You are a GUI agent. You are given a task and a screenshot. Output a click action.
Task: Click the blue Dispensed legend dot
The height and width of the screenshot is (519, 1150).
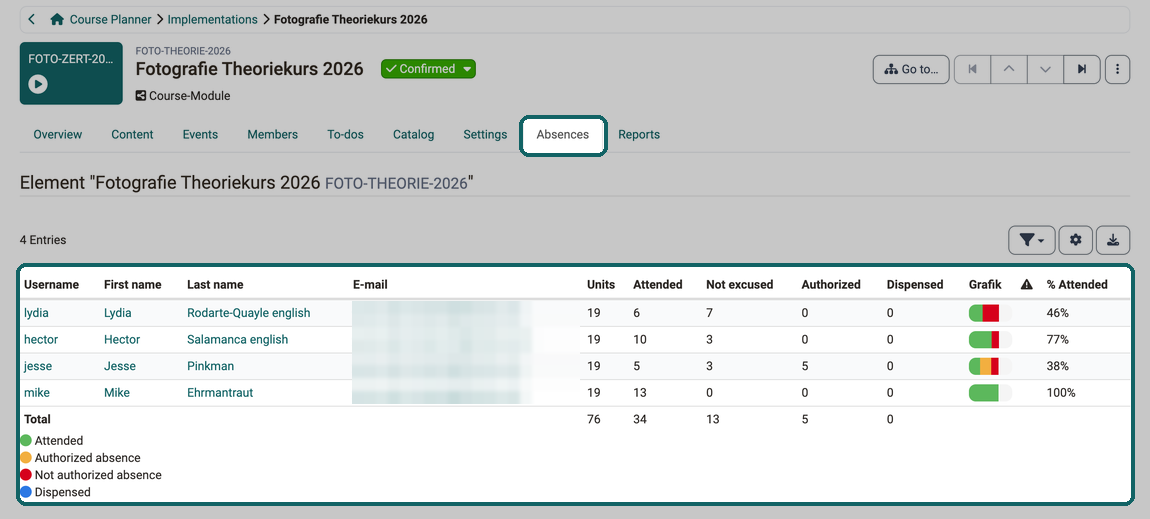click(x=26, y=493)
